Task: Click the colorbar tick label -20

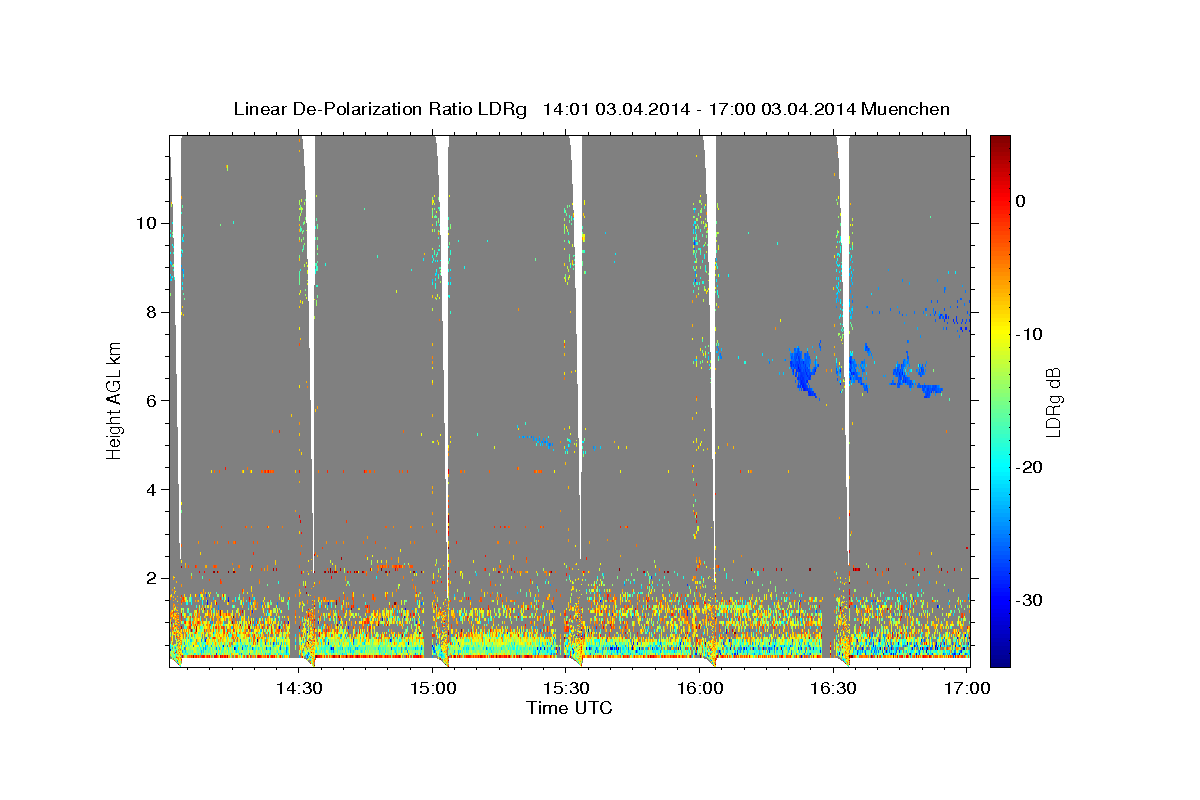Action: tap(1031, 467)
